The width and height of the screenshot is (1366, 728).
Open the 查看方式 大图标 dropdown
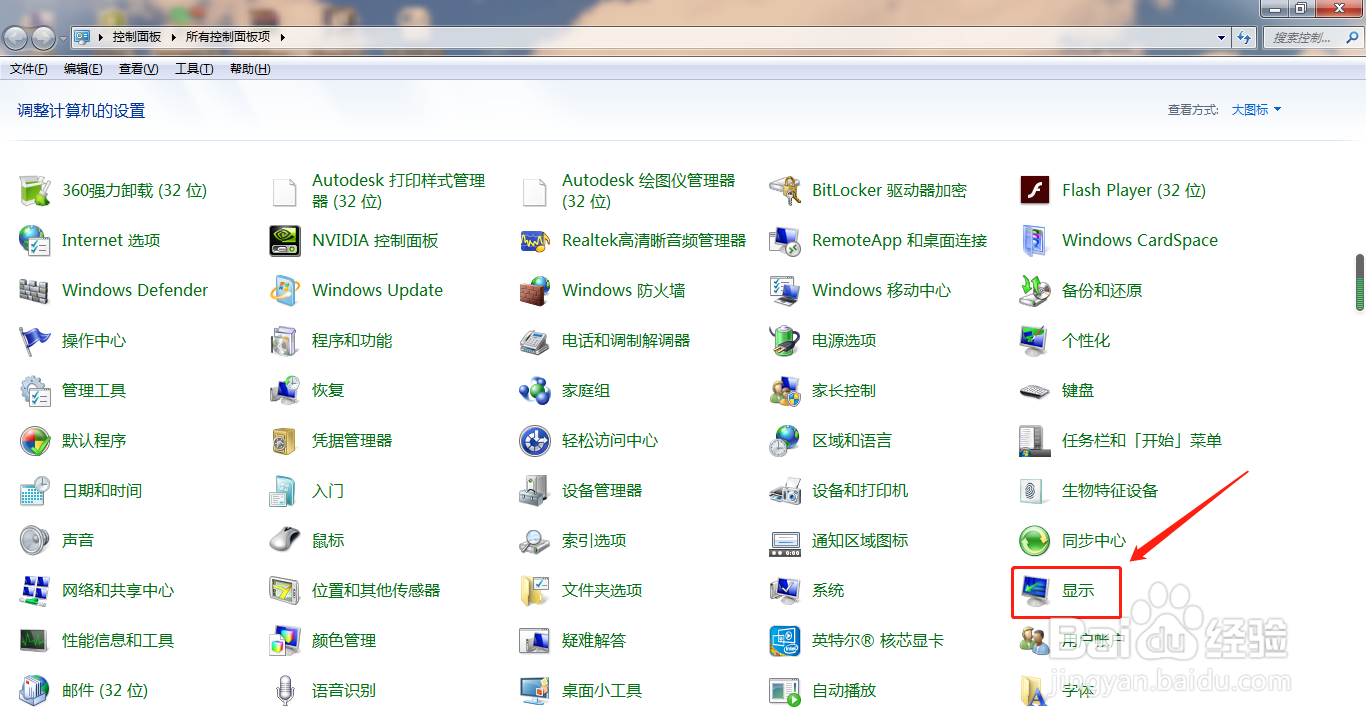[x=1256, y=110]
